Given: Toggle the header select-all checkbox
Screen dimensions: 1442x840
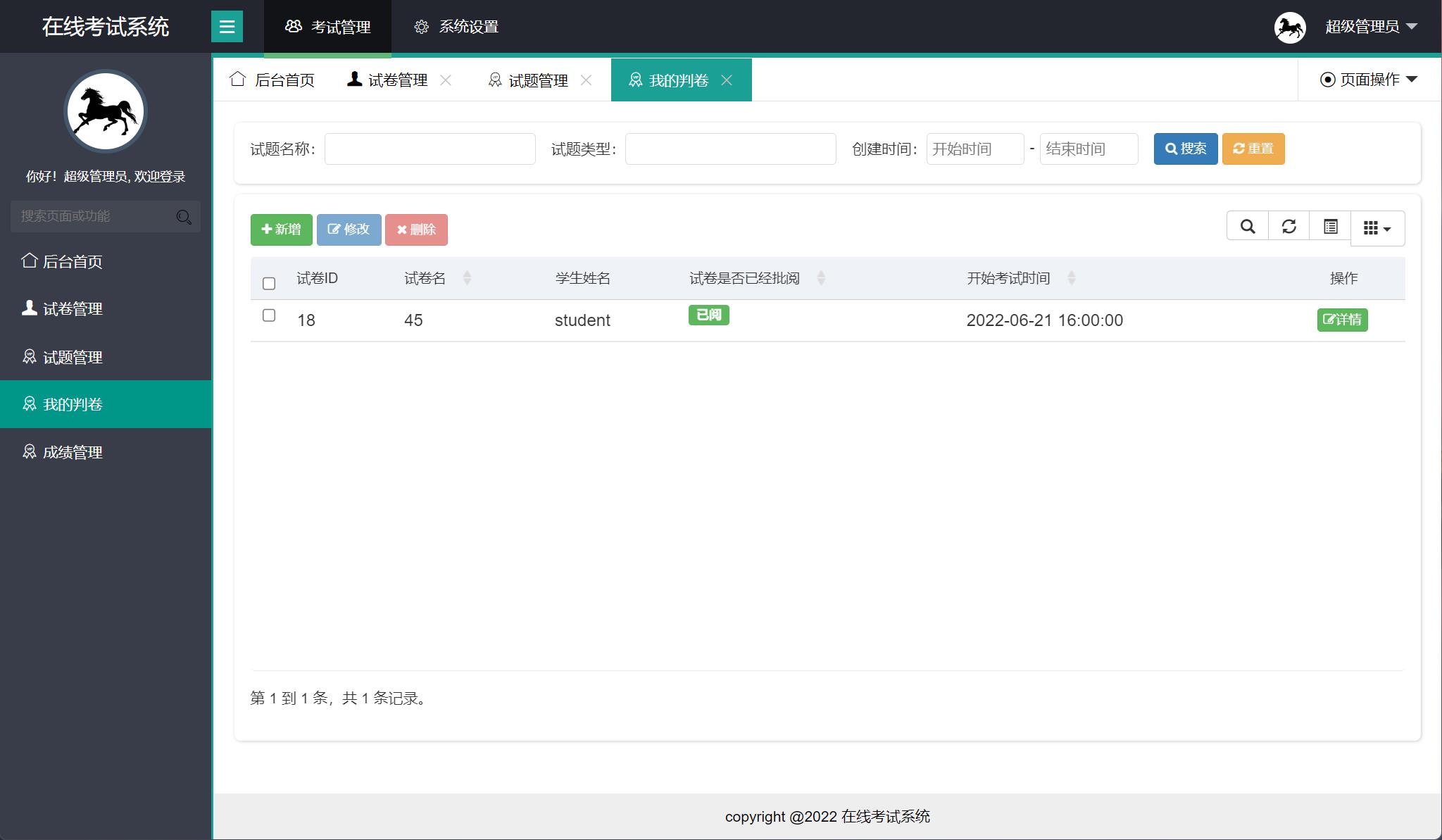Looking at the screenshot, I should click(269, 282).
